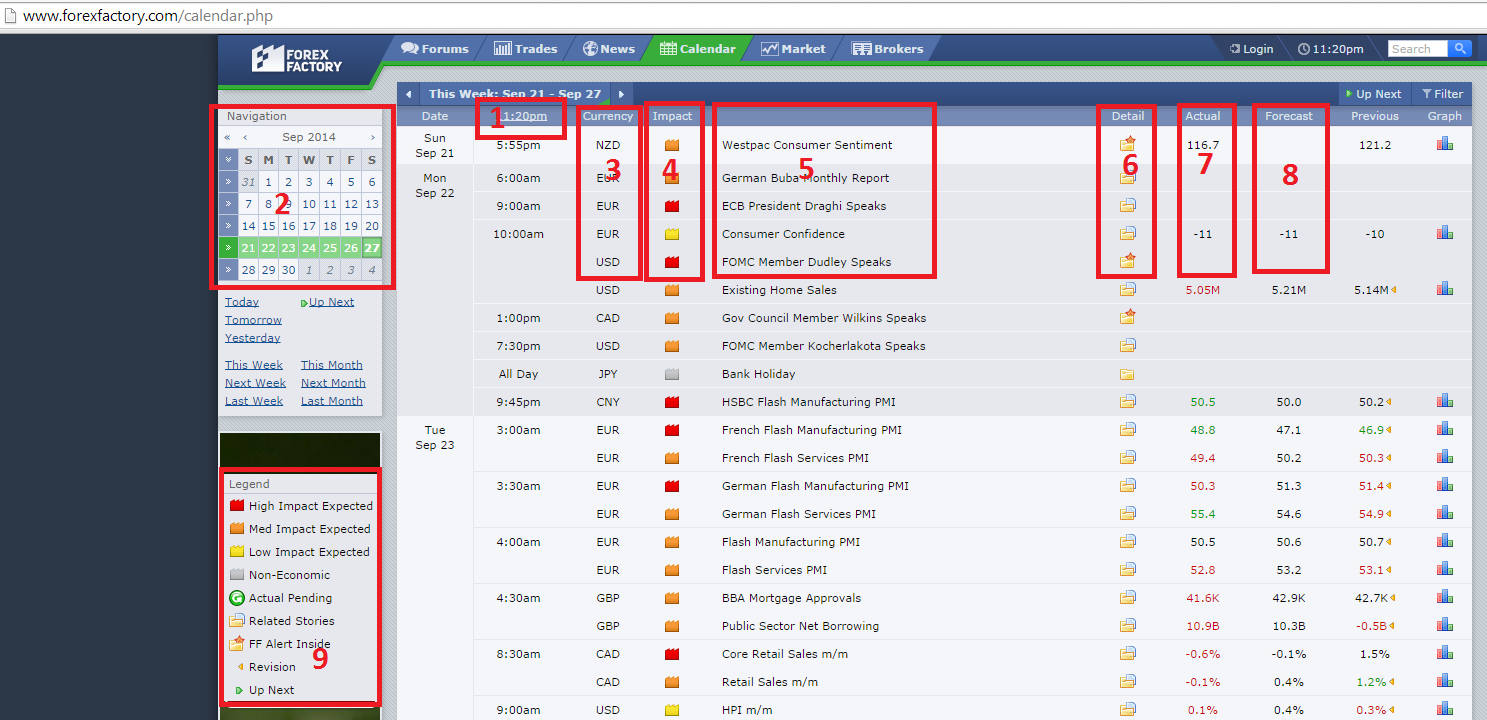The height and width of the screenshot is (720, 1487).
Task: Open the Calendar tab
Action: tap(698, 48)
